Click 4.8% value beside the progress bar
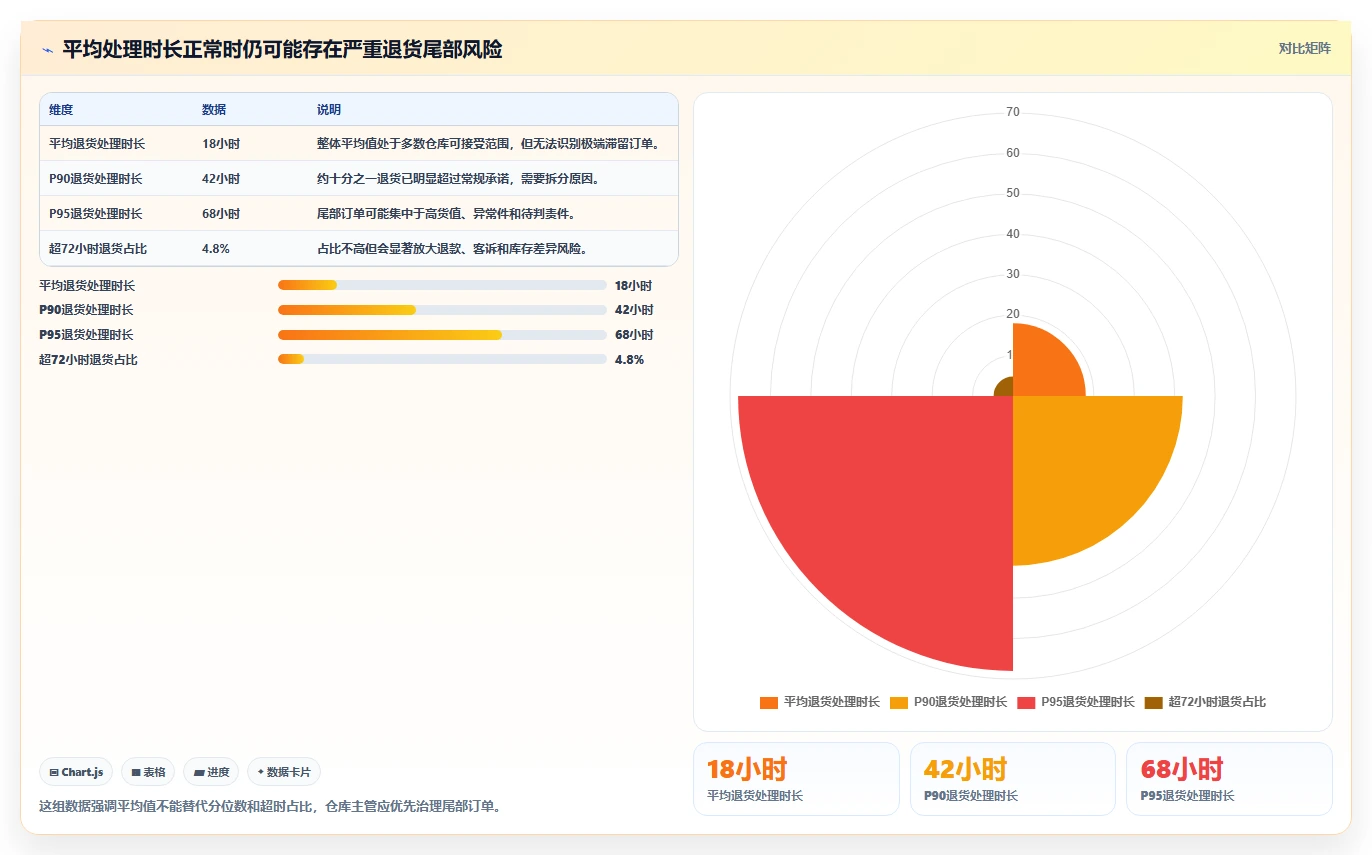Screen dimensions: 1372x855 629,360
